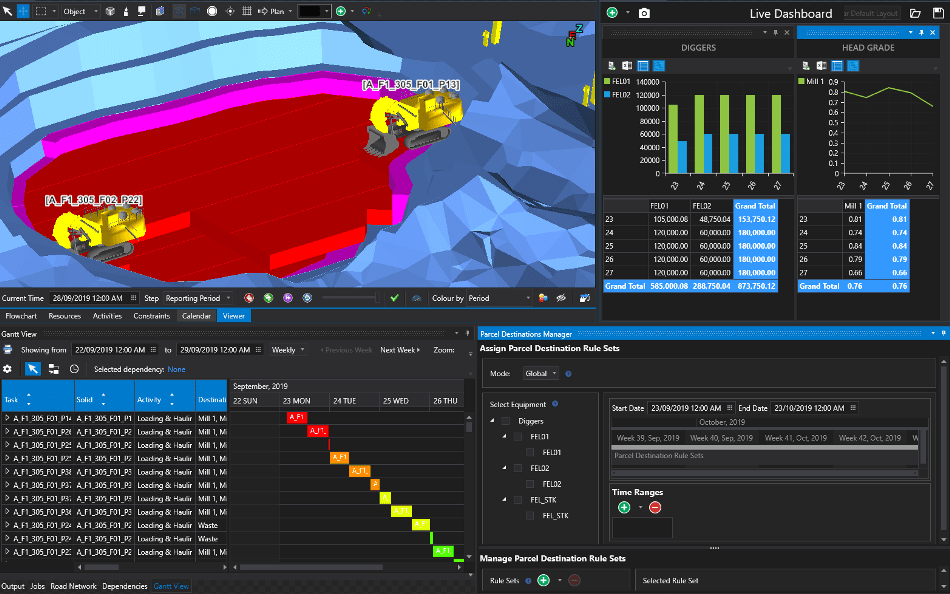Expand the first A_F1_305_F01 task row
Viewport: 950px width, 594px height.
[7, 418]
